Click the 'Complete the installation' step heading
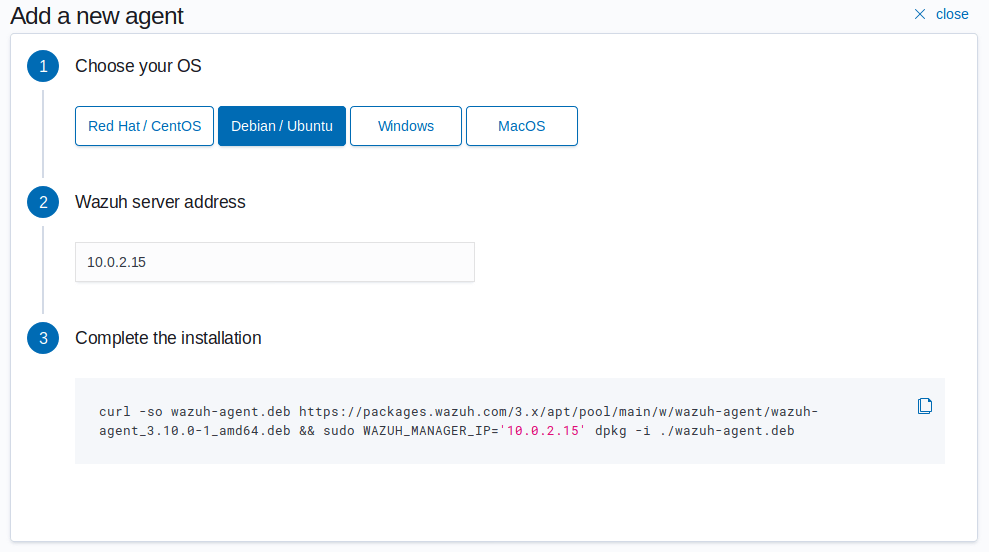 [168, 338]
